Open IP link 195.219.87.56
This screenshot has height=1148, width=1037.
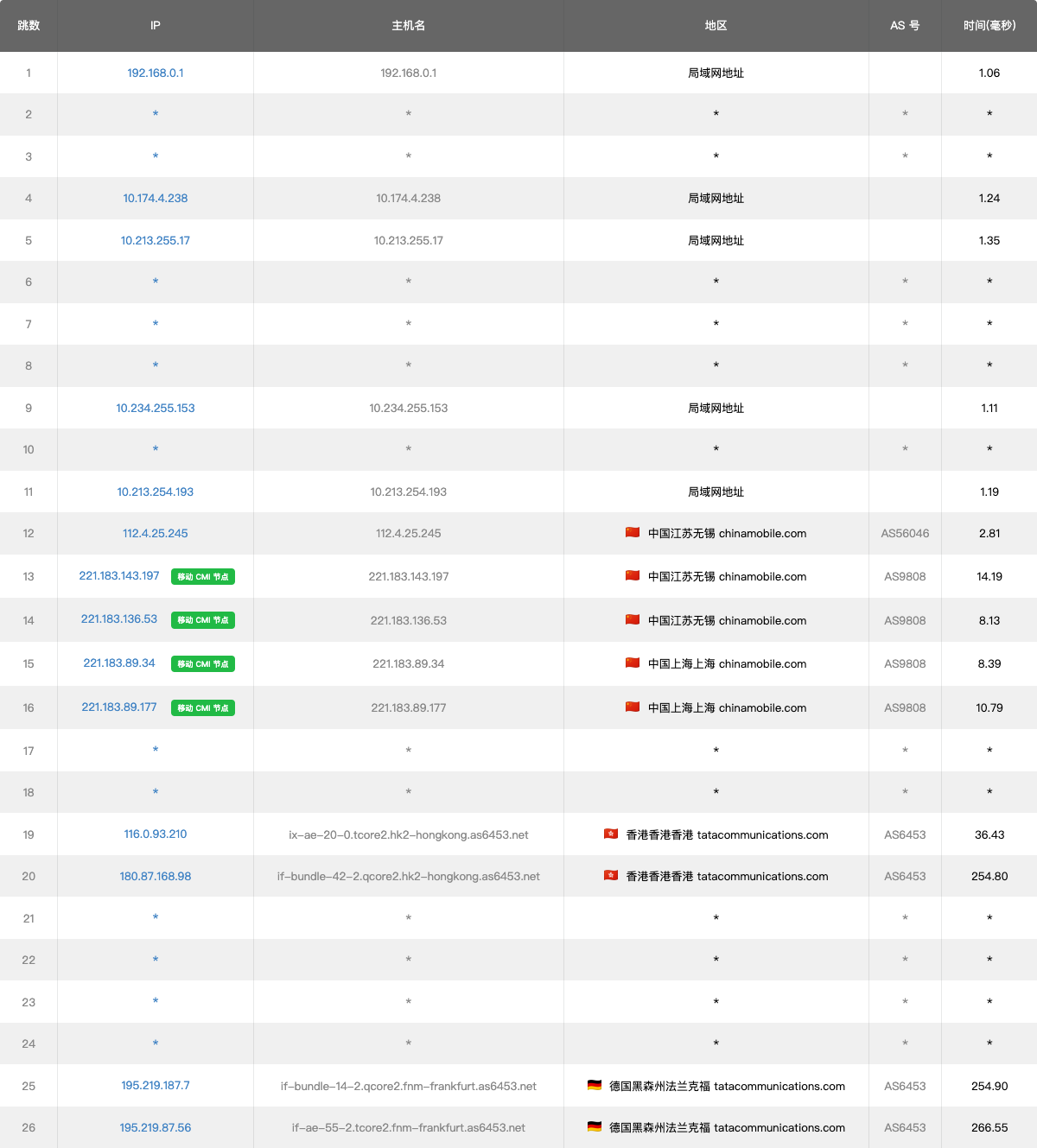click(156, 1127)
